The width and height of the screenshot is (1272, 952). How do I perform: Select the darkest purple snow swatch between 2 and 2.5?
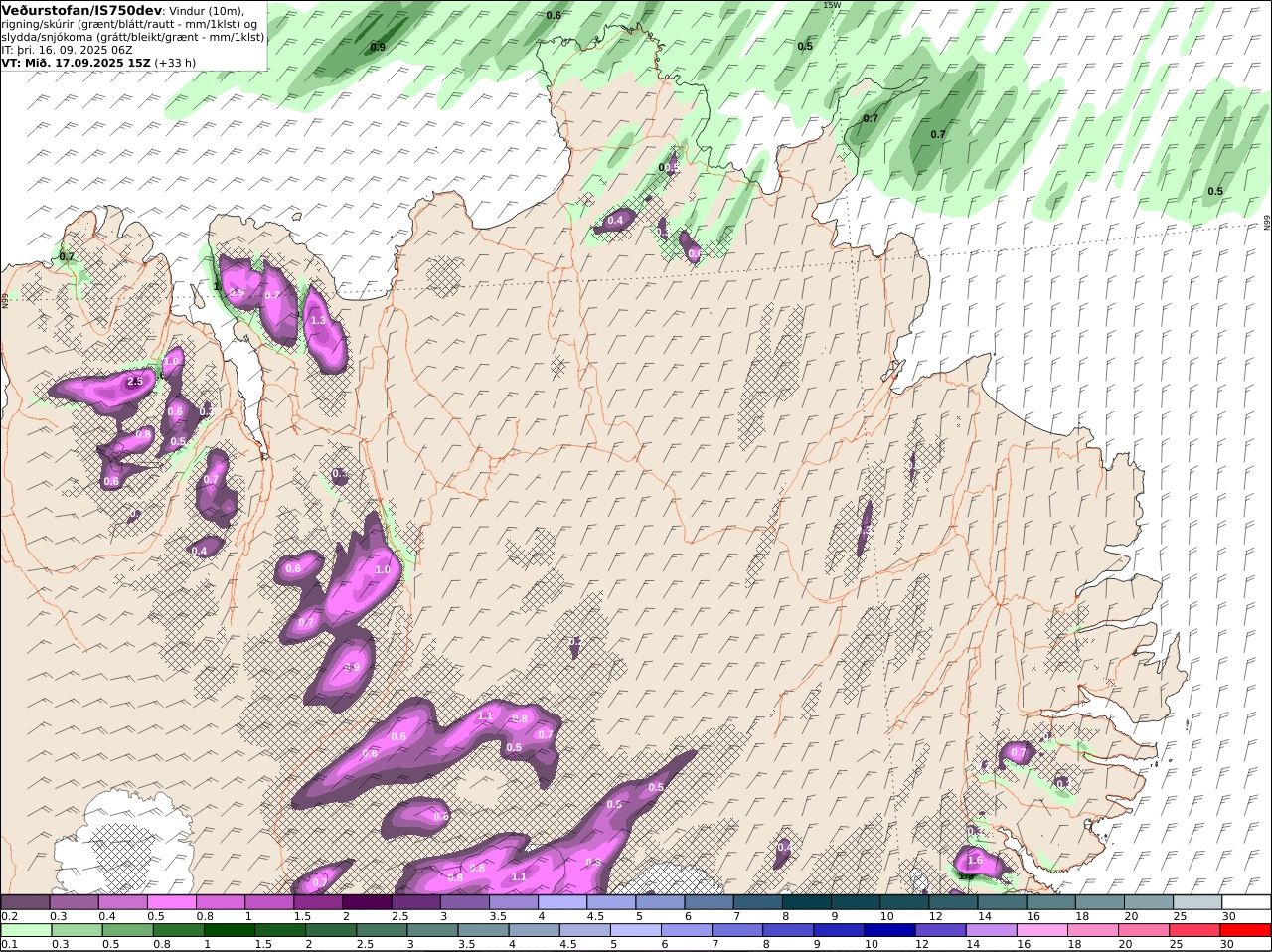coord(367,901)
